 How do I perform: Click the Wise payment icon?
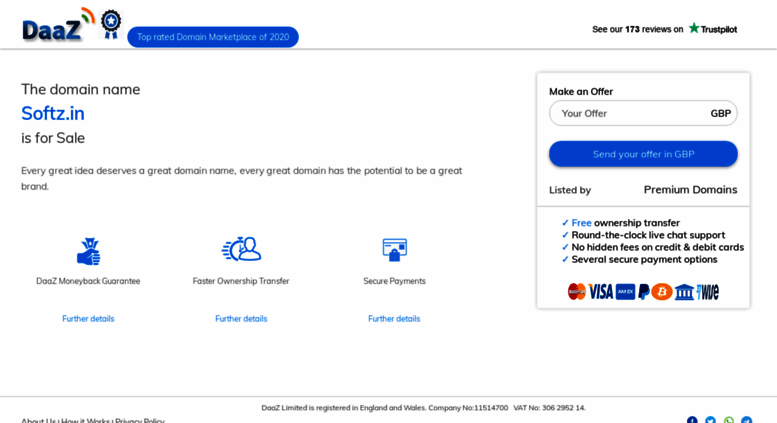[708, 292]
